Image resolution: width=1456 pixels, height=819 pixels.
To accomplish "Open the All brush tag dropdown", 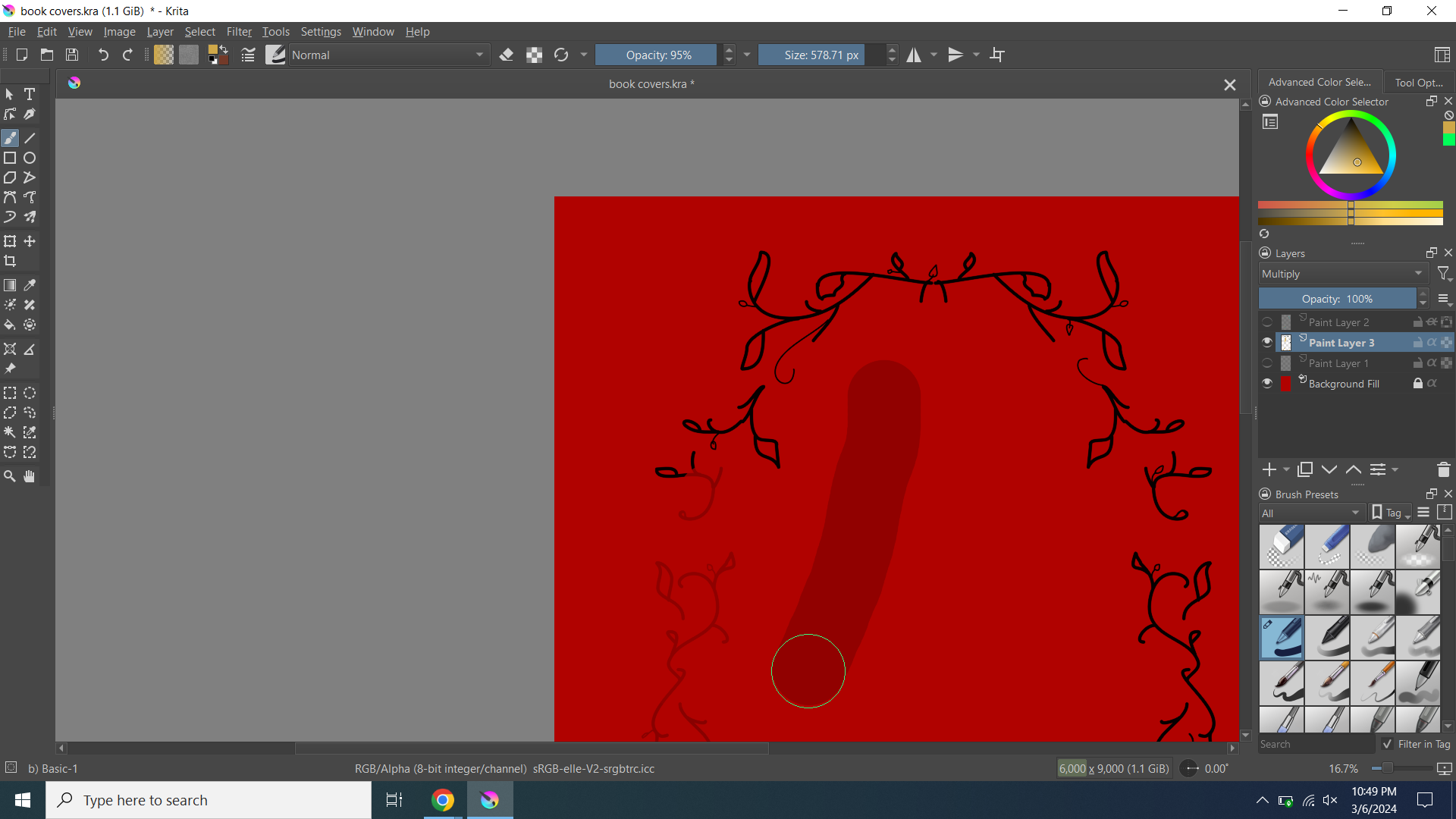I will coord(1310,513).
